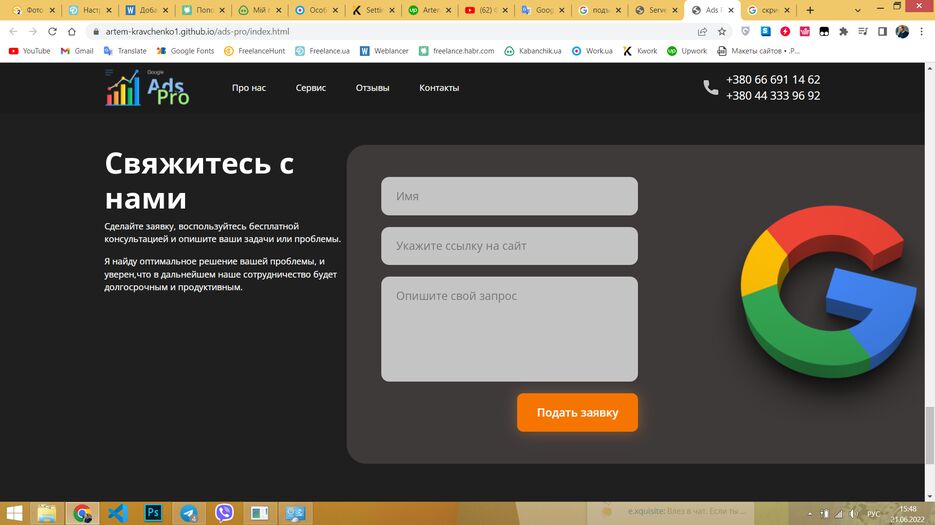The height and width of the screenshot is (525, 935).
Task: Click the Укажите ссылку на сайт field
Action: pyautogui.click(x=509, y=246)
